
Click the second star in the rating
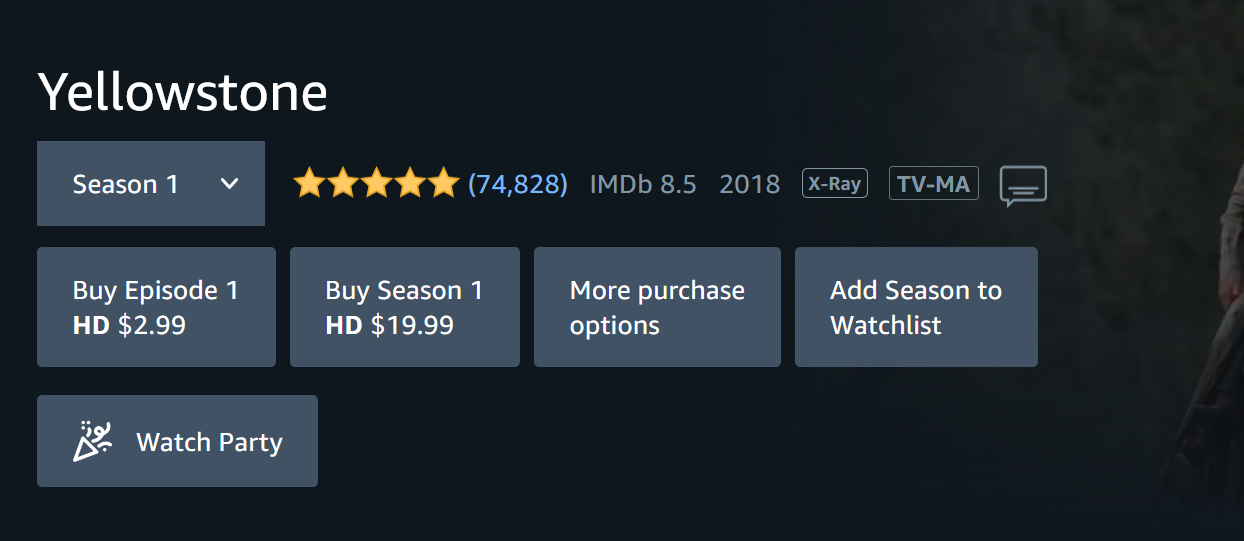coord(342,184)
